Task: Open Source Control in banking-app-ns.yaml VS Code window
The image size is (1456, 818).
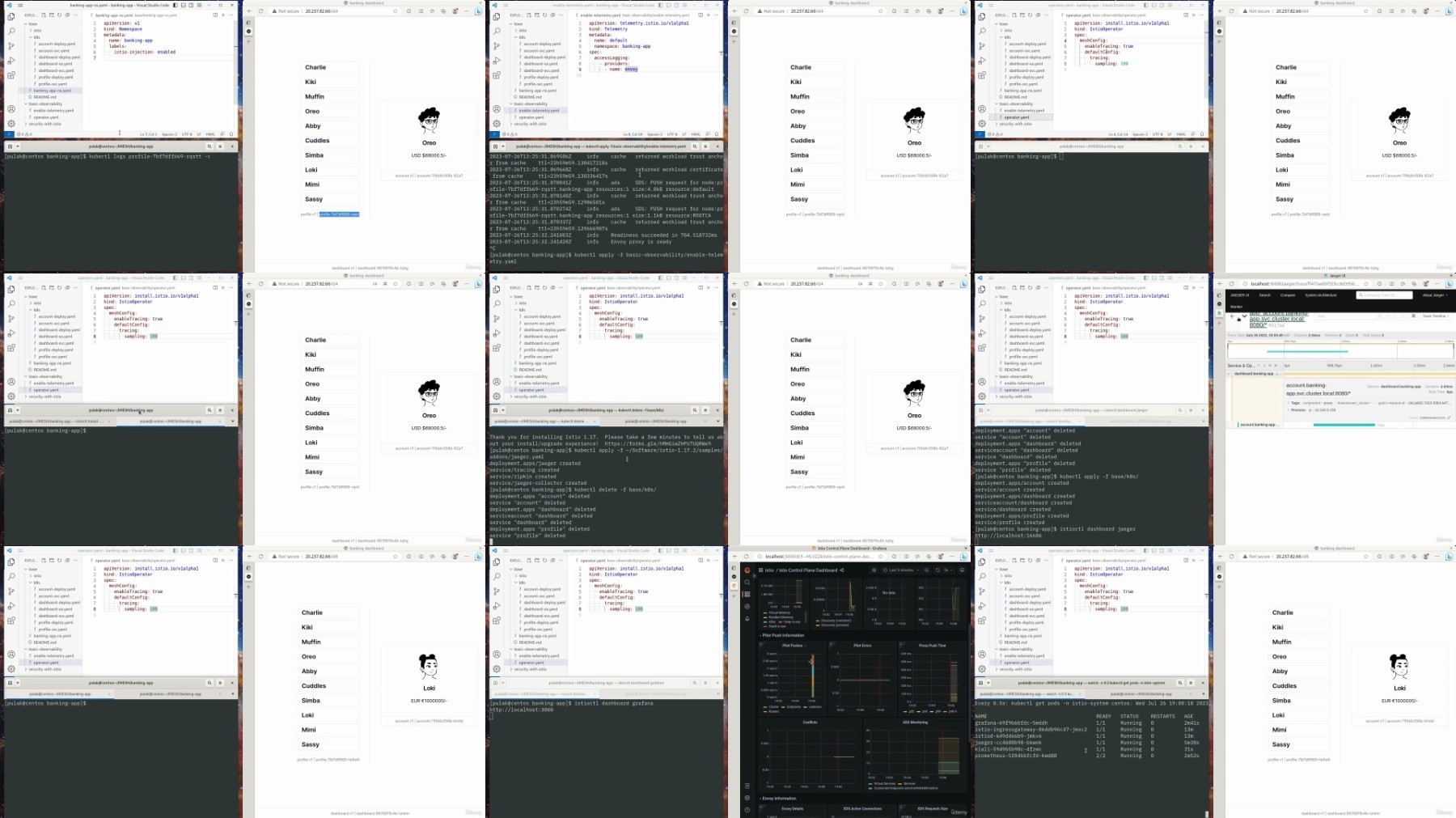Action: coord(11,45)
